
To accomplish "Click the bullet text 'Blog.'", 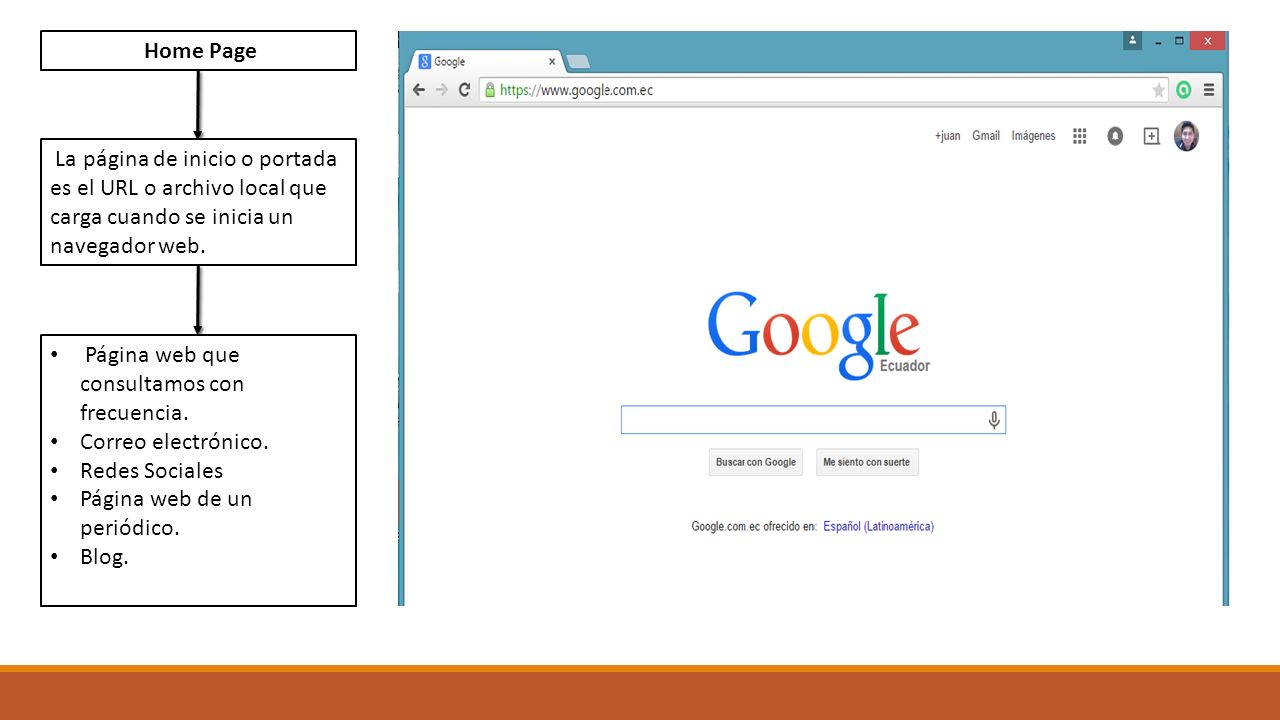I will (x=104, y=557).
